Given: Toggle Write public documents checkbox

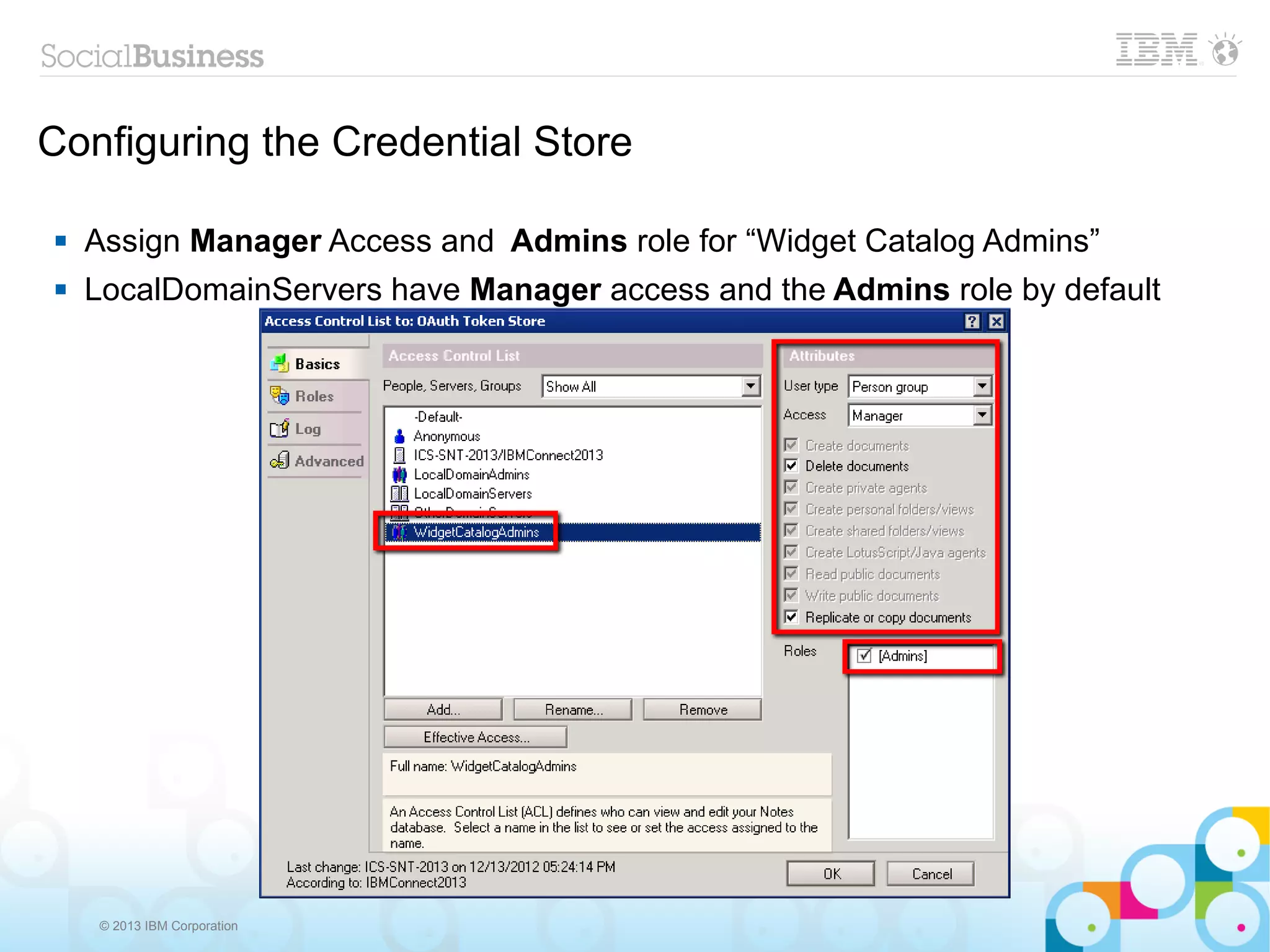Looking at the screenshot, I should tap(791, 595).
